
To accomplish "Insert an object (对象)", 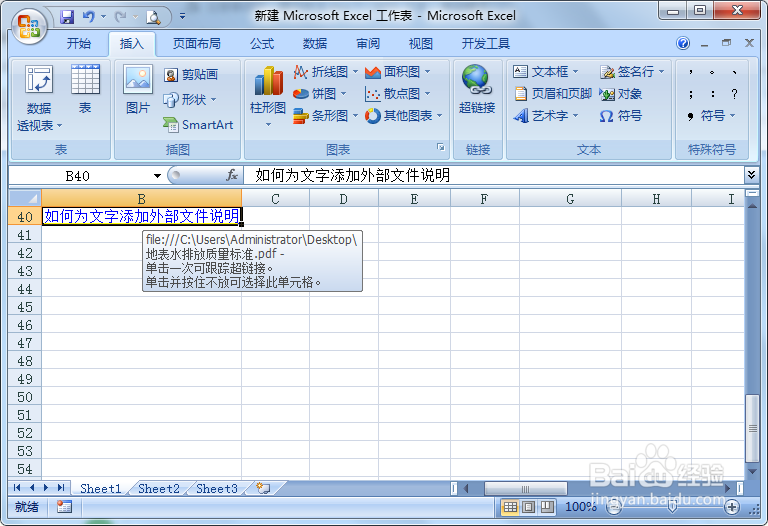I will coord(621,94).
